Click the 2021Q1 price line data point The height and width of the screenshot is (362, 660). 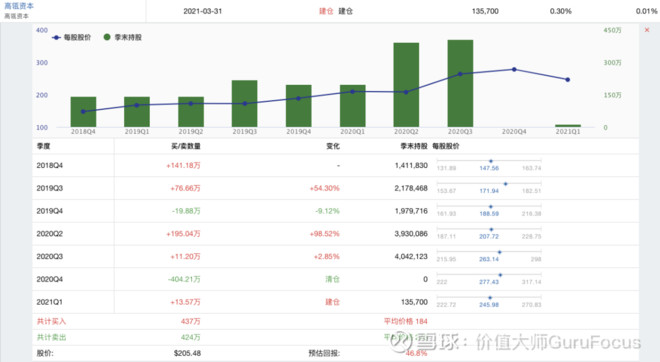tap(567, 80)
